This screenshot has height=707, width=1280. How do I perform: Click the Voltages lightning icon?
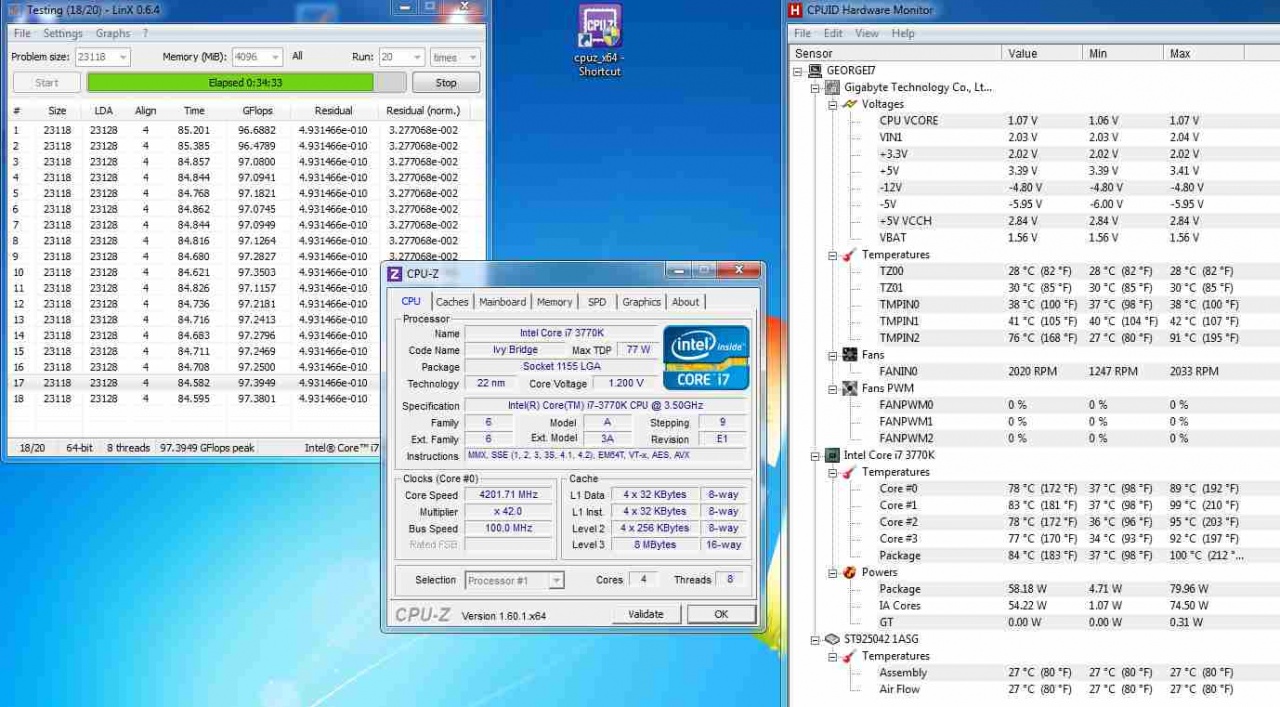[x=851, y=104]
